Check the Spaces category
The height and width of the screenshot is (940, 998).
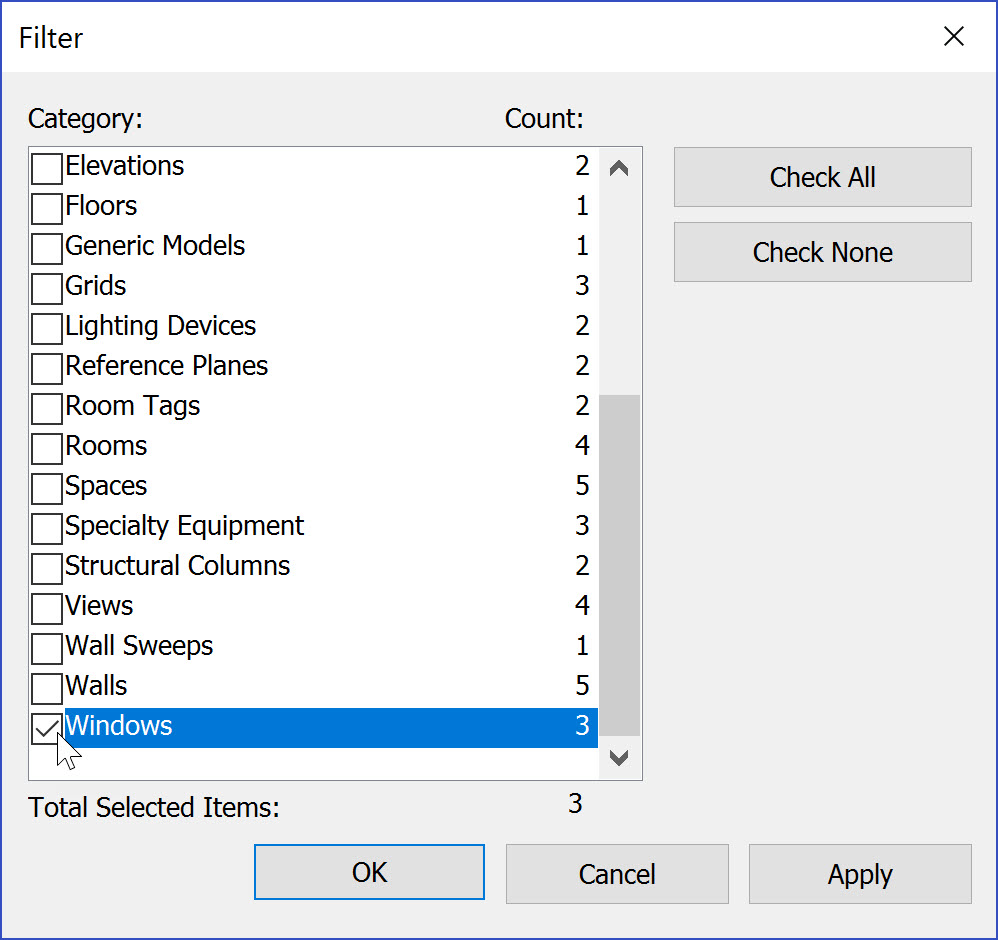point(45,488)
